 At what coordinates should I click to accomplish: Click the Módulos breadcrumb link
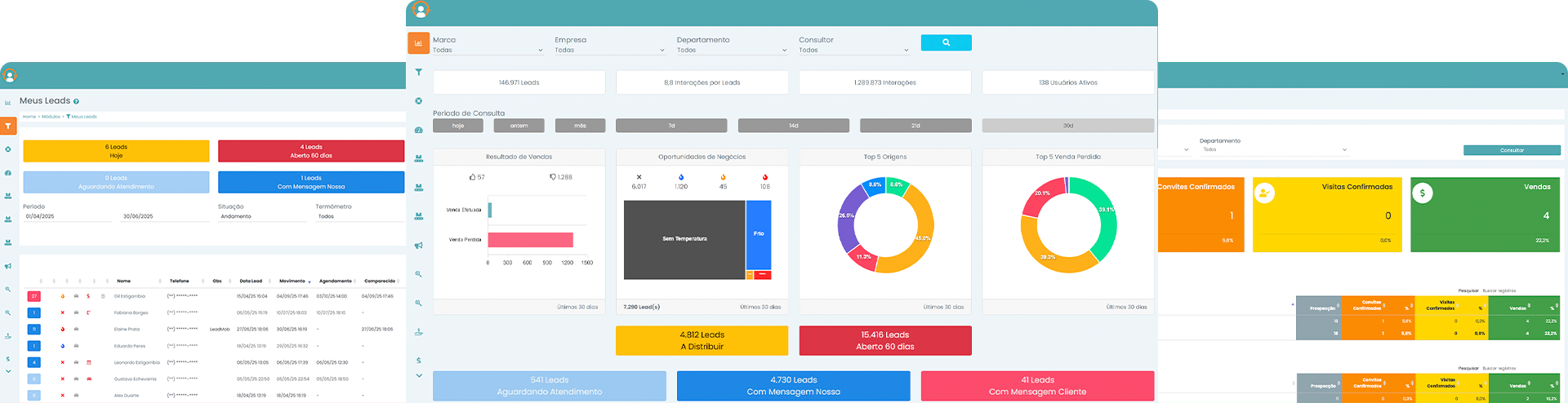(x=51, y=117)
